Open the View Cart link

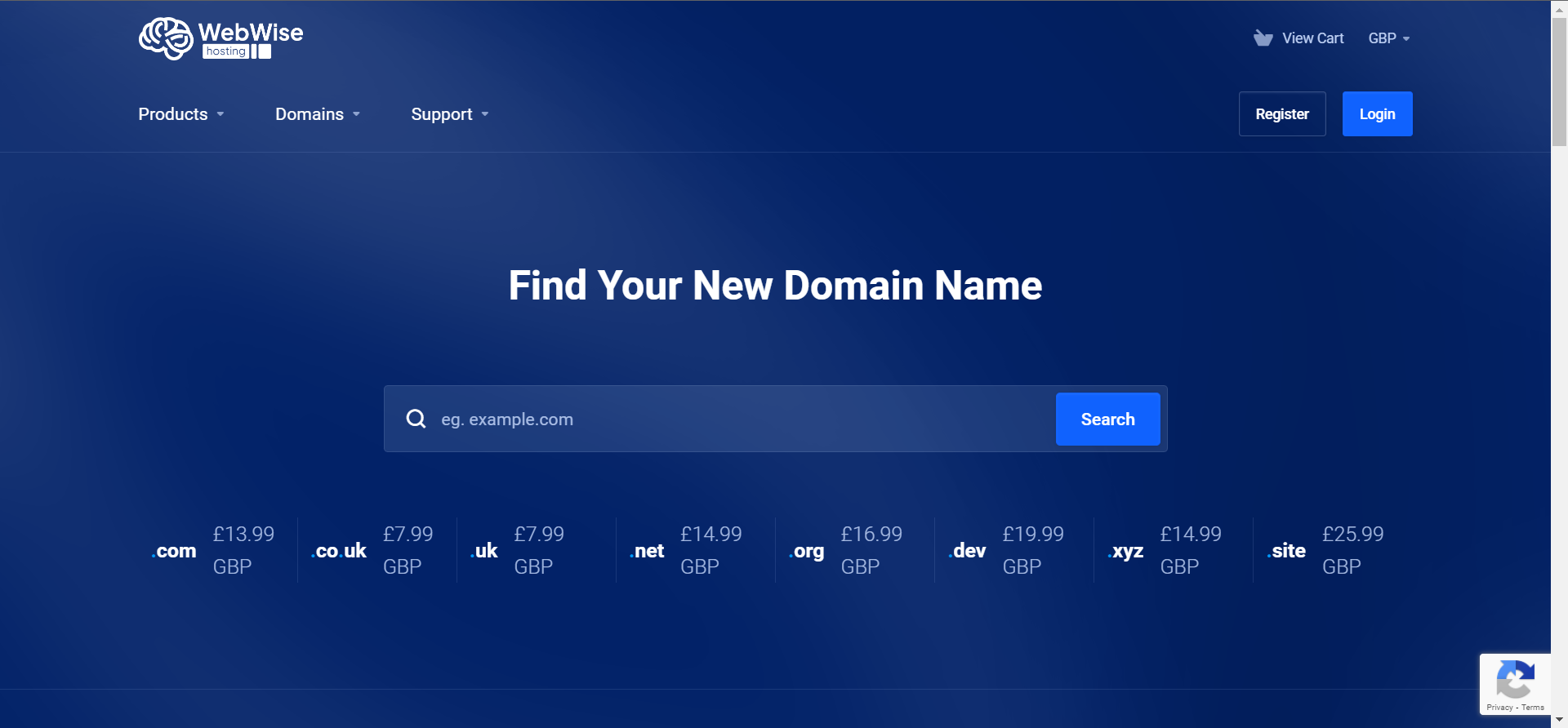(1312, 38)
